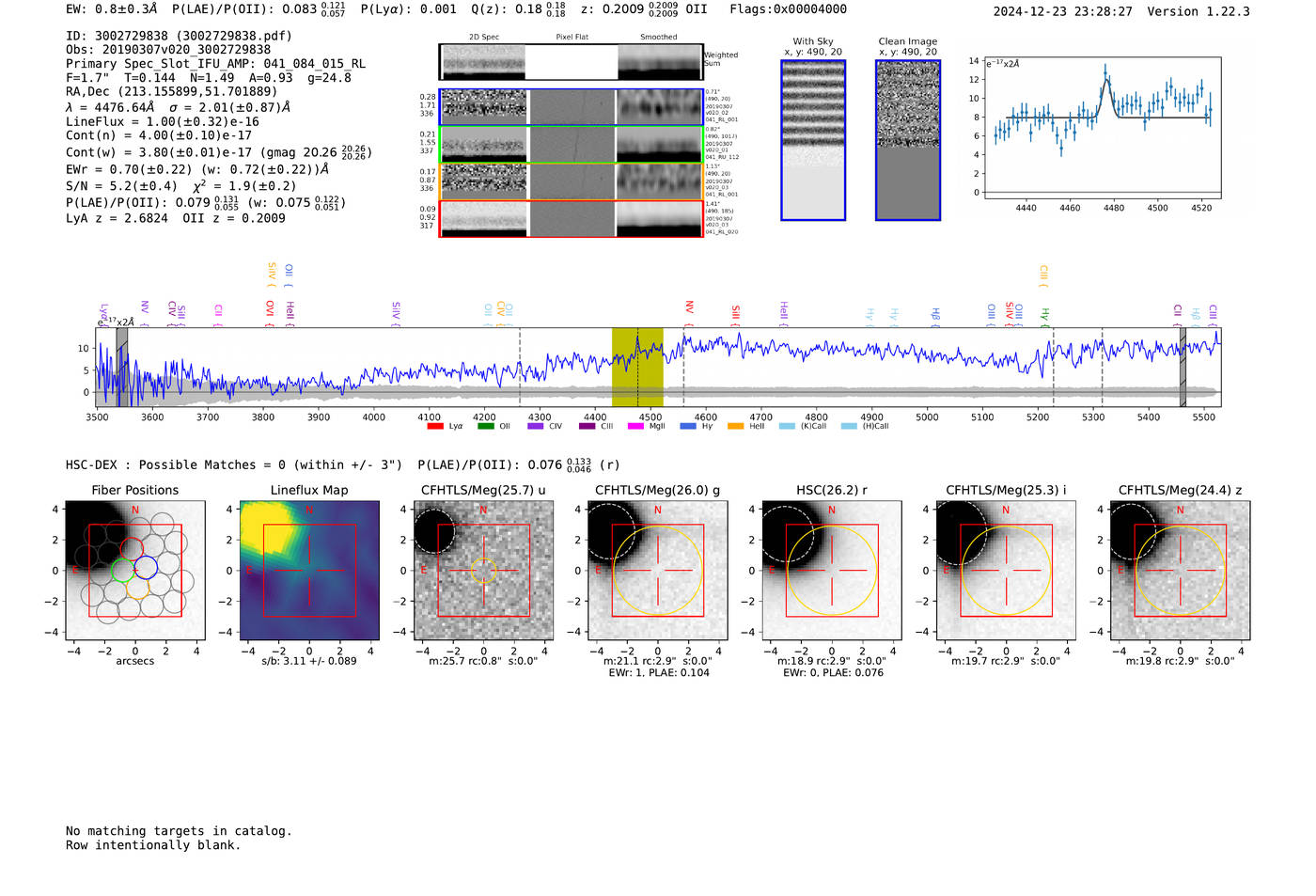
Task: Select the orange-bordered 2D spectrum row
Action: pos(571,181)
